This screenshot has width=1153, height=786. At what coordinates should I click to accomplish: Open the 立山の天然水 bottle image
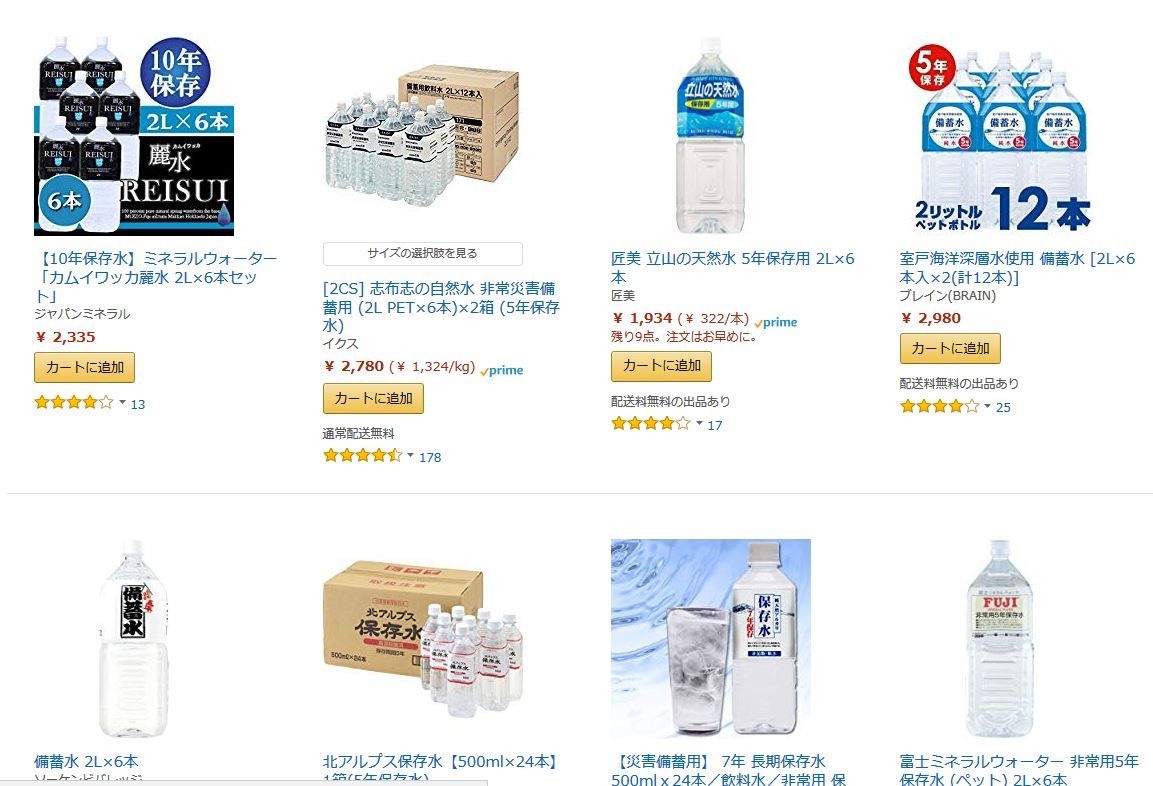710,136
